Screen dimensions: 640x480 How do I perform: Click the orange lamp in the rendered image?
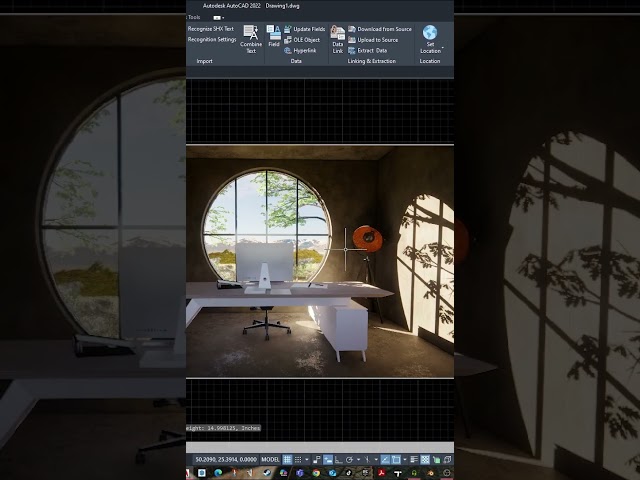[x=368, y=238]
